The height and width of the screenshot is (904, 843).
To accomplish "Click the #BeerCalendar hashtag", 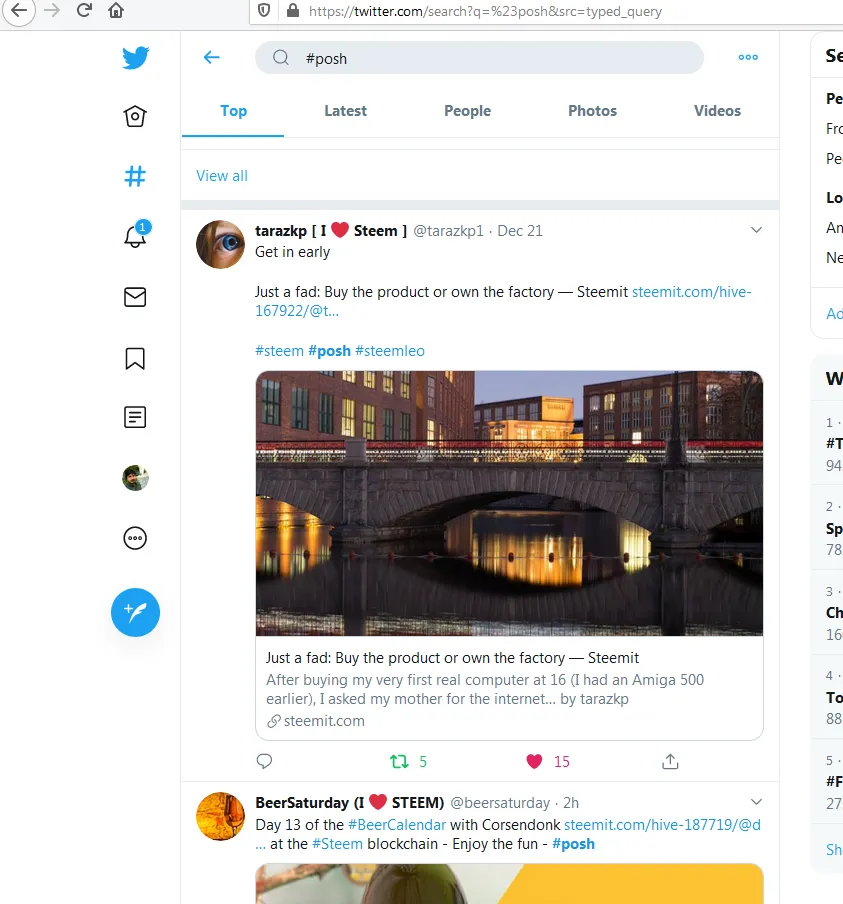I will (x=397, y=824).
